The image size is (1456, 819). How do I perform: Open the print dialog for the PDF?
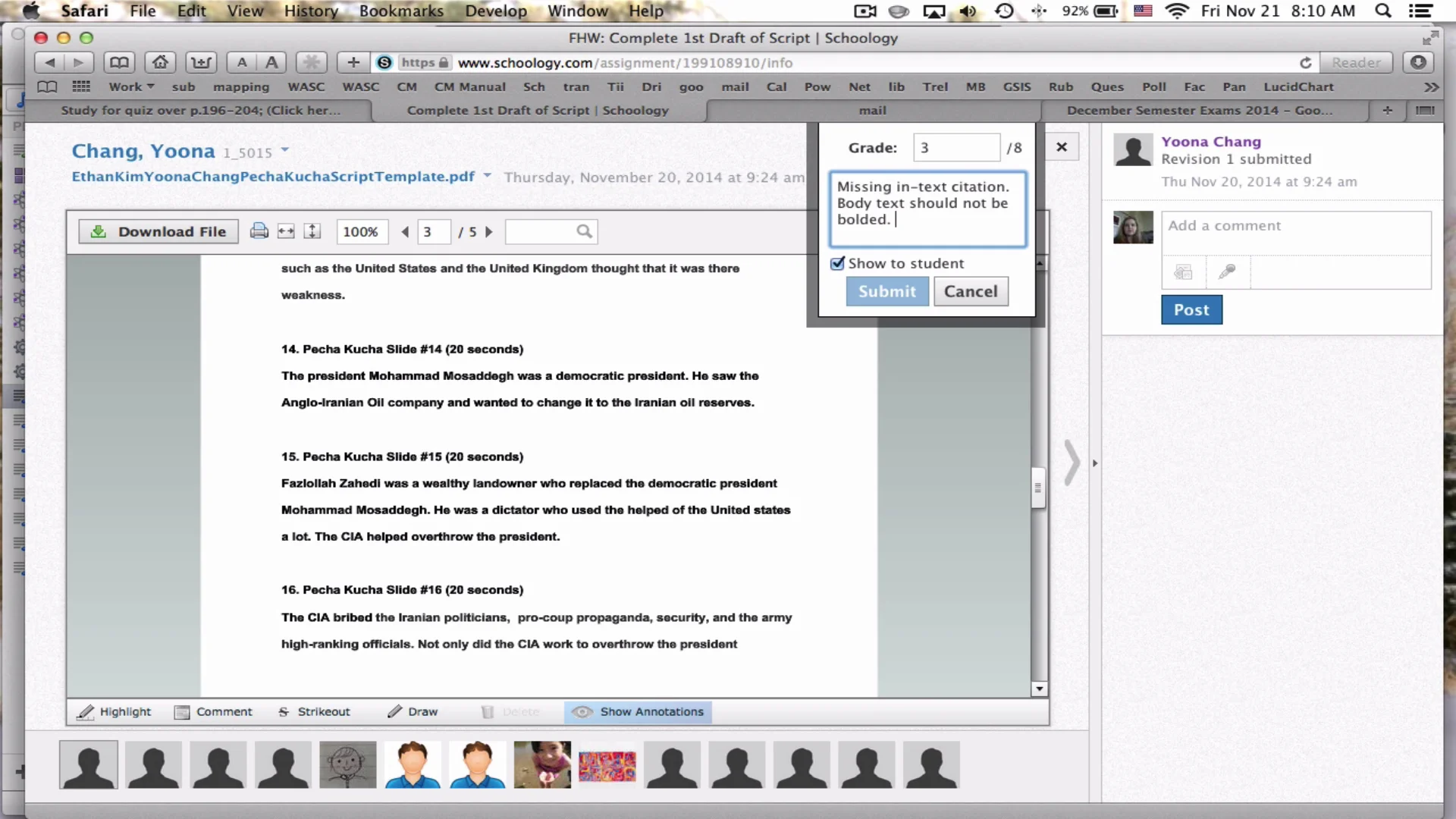pyautogui.click(x=259, y=231)
